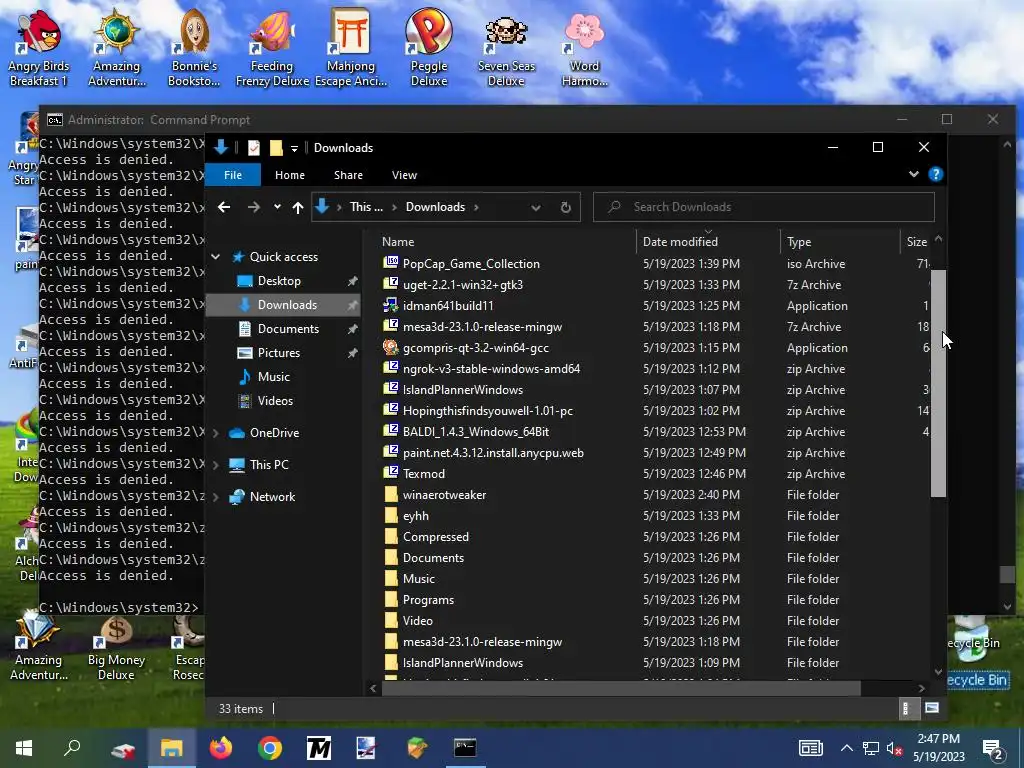This screenshot has width=1024, height=768.
Task: Collapse the Quick access tree node
Action: (216, 257)
